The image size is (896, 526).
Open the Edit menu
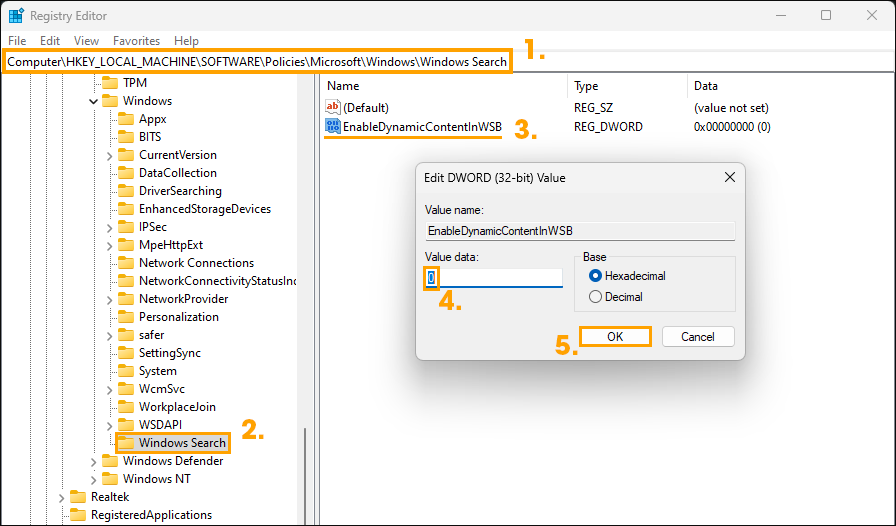pos(50,41)
